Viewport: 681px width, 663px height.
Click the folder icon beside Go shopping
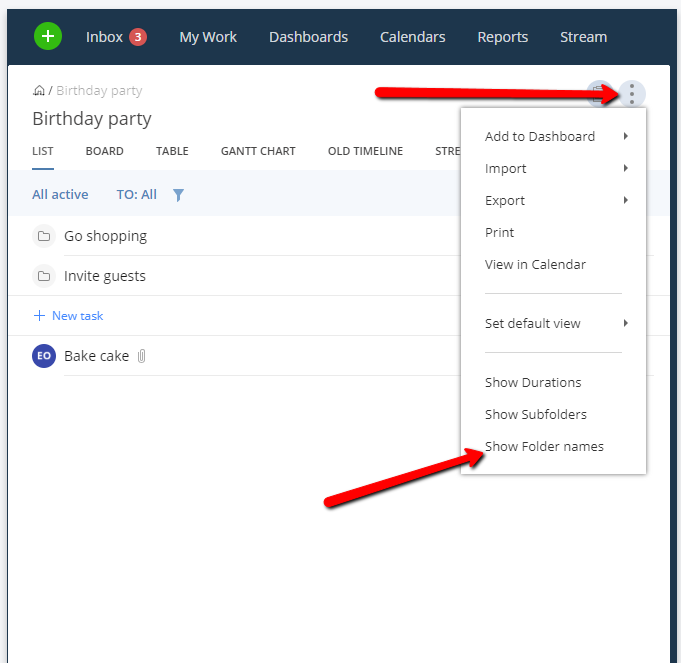tap(43, 237)
